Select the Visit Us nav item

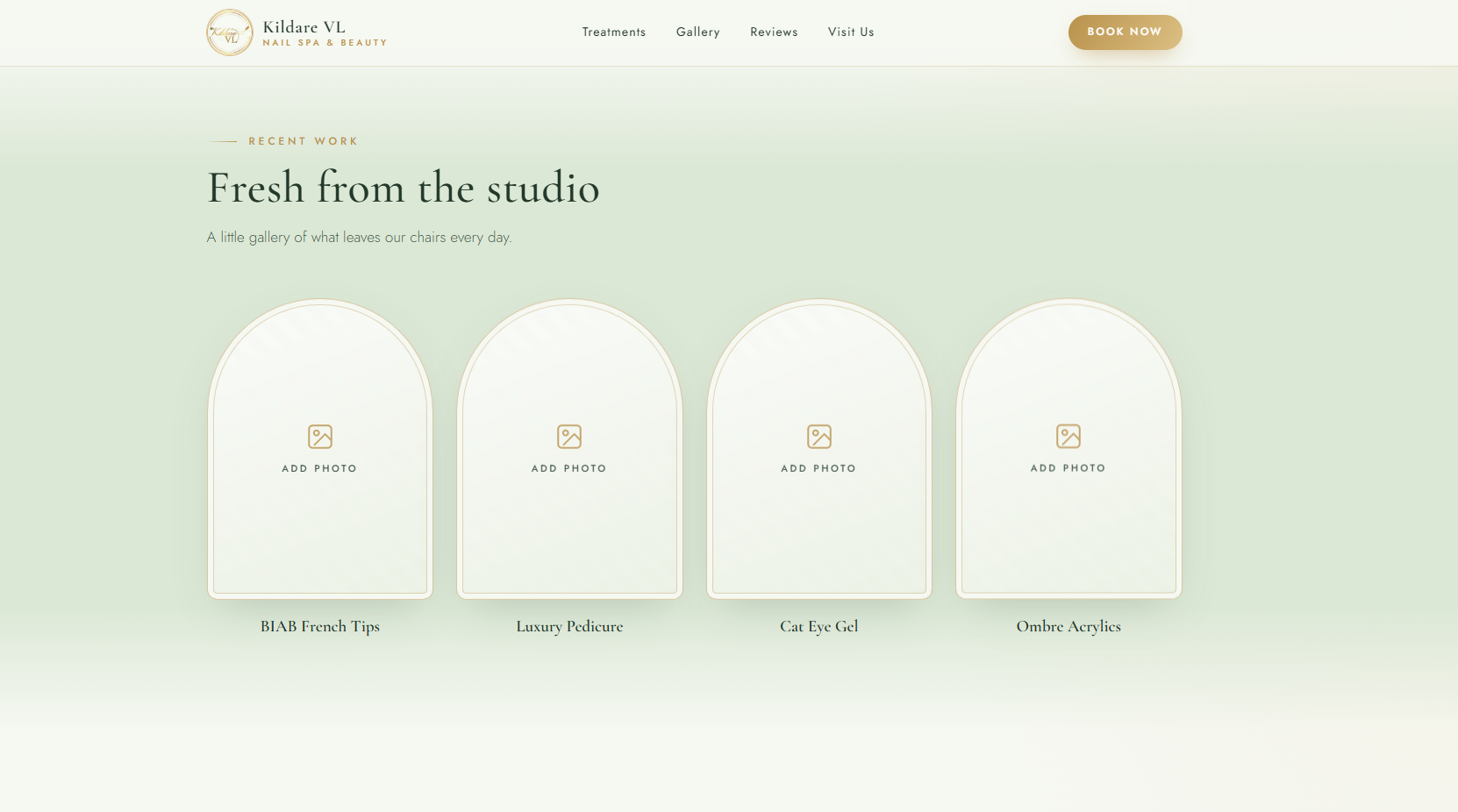[x=851, y=32]
